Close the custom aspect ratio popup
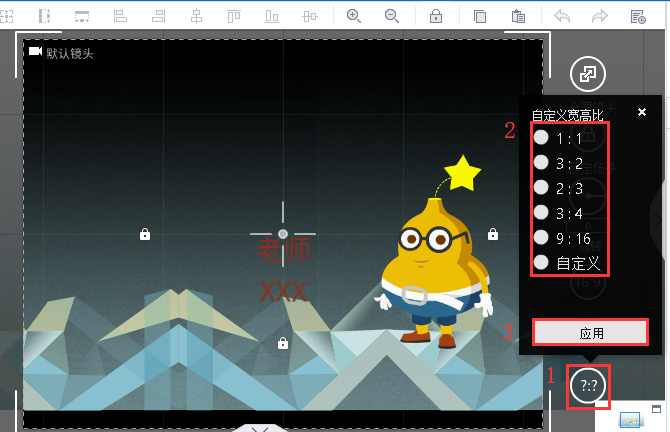This screenshot has height=432, width=670. click(642, 112)
